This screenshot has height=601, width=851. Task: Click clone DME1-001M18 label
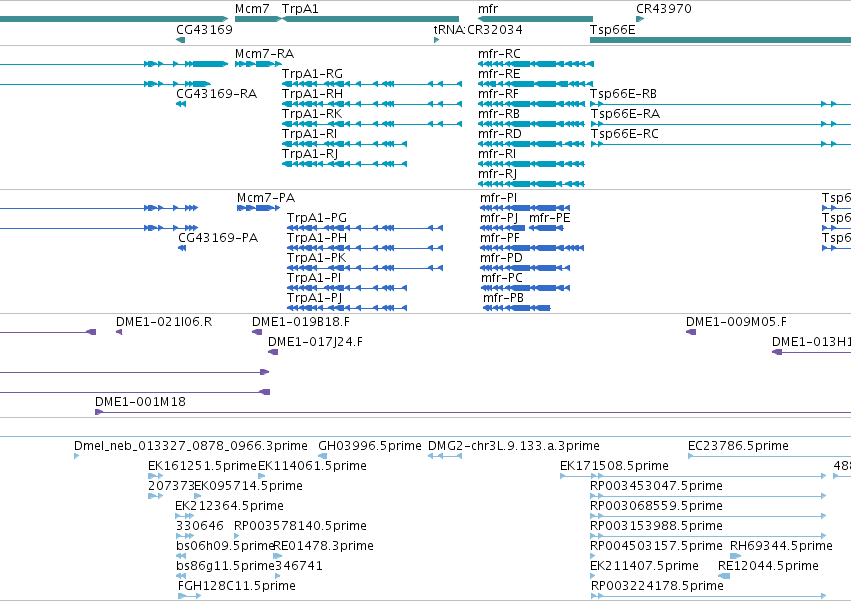[x=141, y=401]
